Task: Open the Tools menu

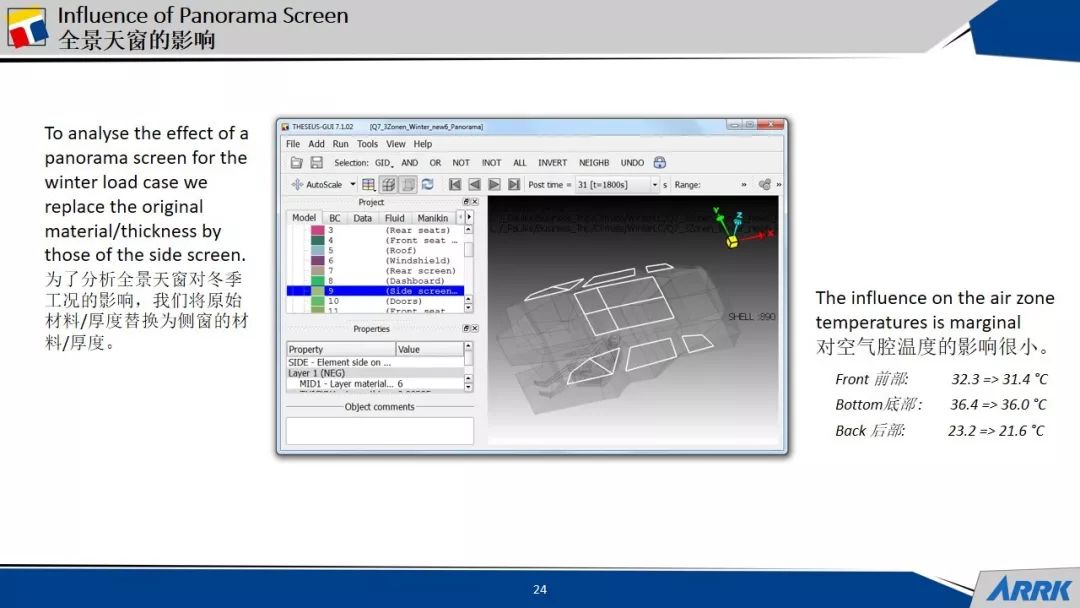Action: click(367, 144)
